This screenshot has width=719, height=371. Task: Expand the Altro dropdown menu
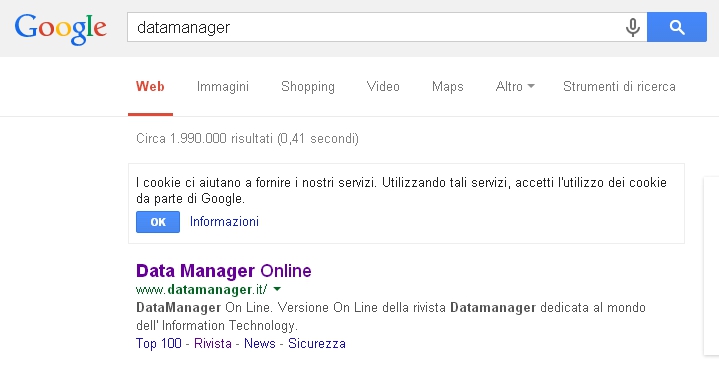[x=515, y=86]
